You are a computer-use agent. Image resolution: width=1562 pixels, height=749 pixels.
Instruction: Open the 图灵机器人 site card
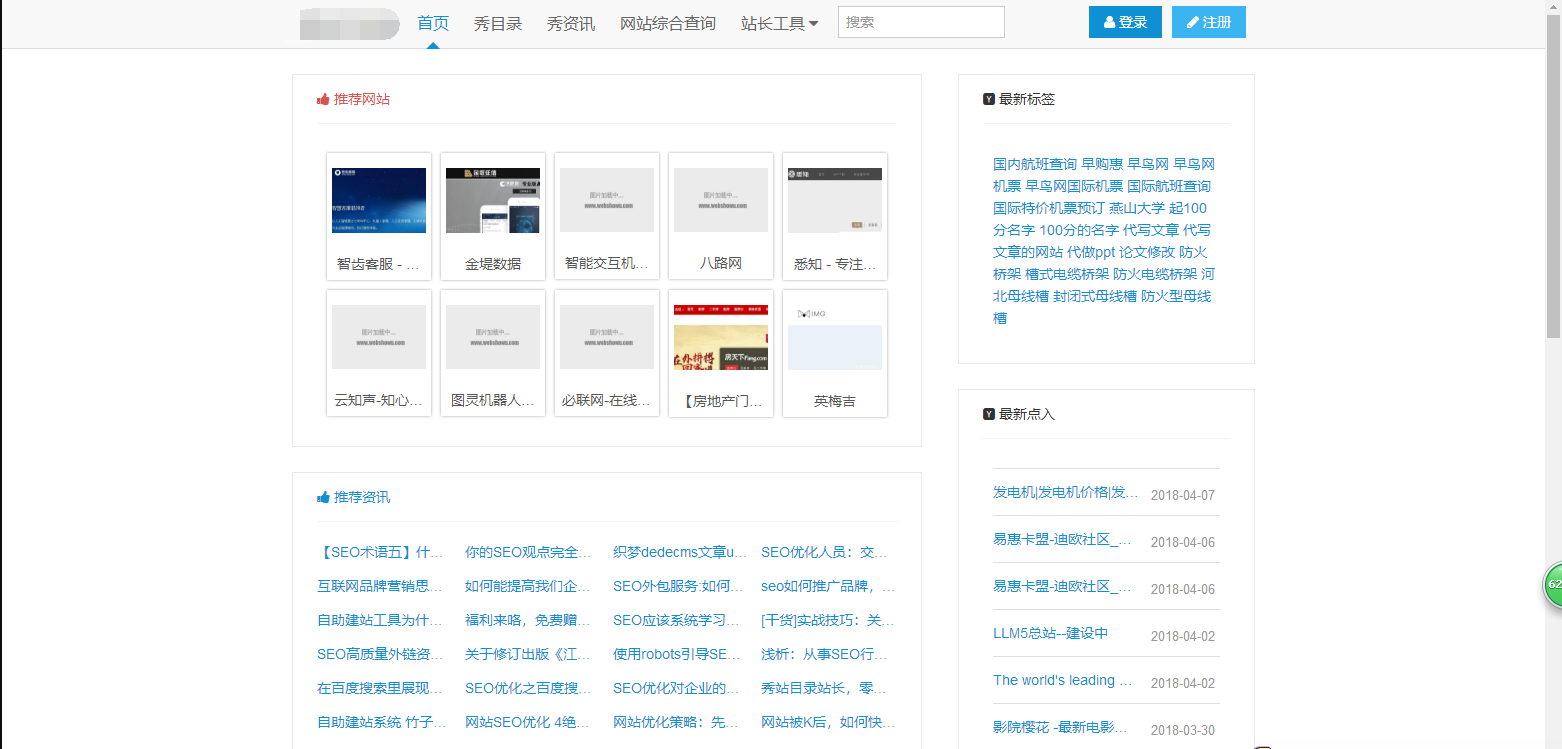493,353
